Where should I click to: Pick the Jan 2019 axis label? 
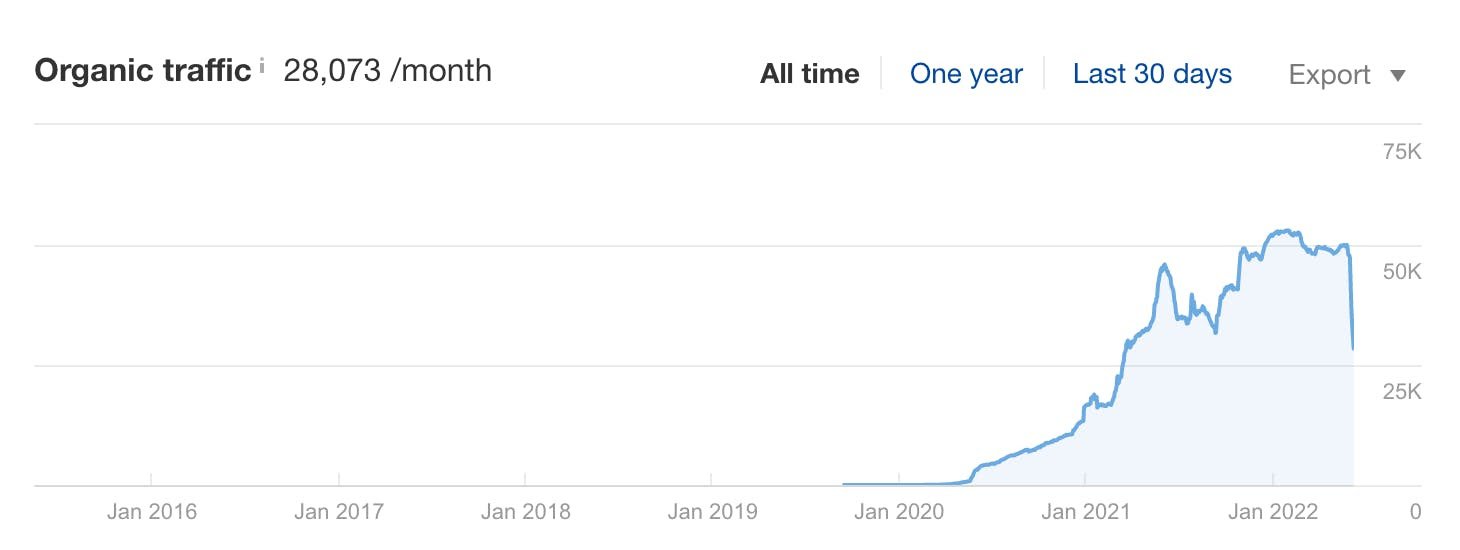[x=712, y=512]
